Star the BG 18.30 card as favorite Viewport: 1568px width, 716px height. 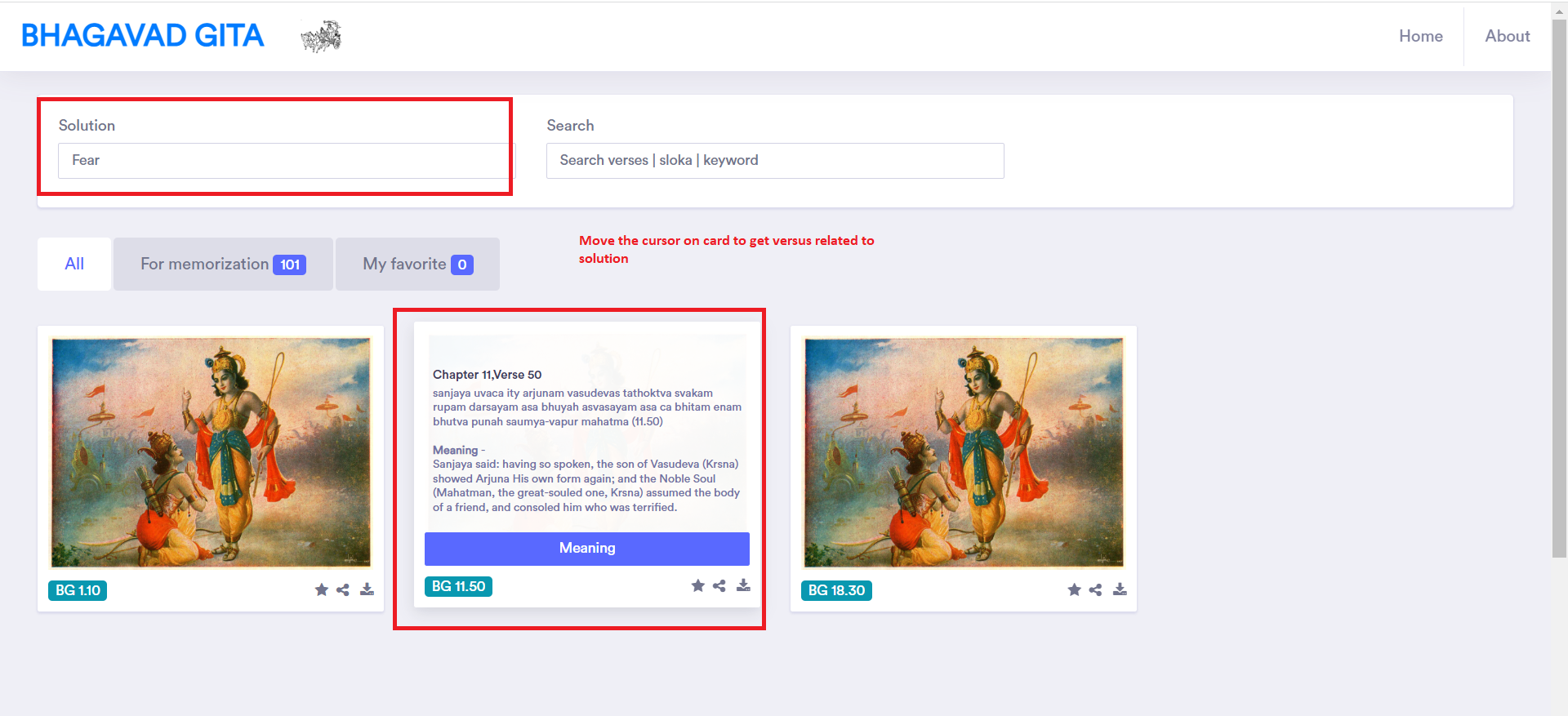[1075, 589]
